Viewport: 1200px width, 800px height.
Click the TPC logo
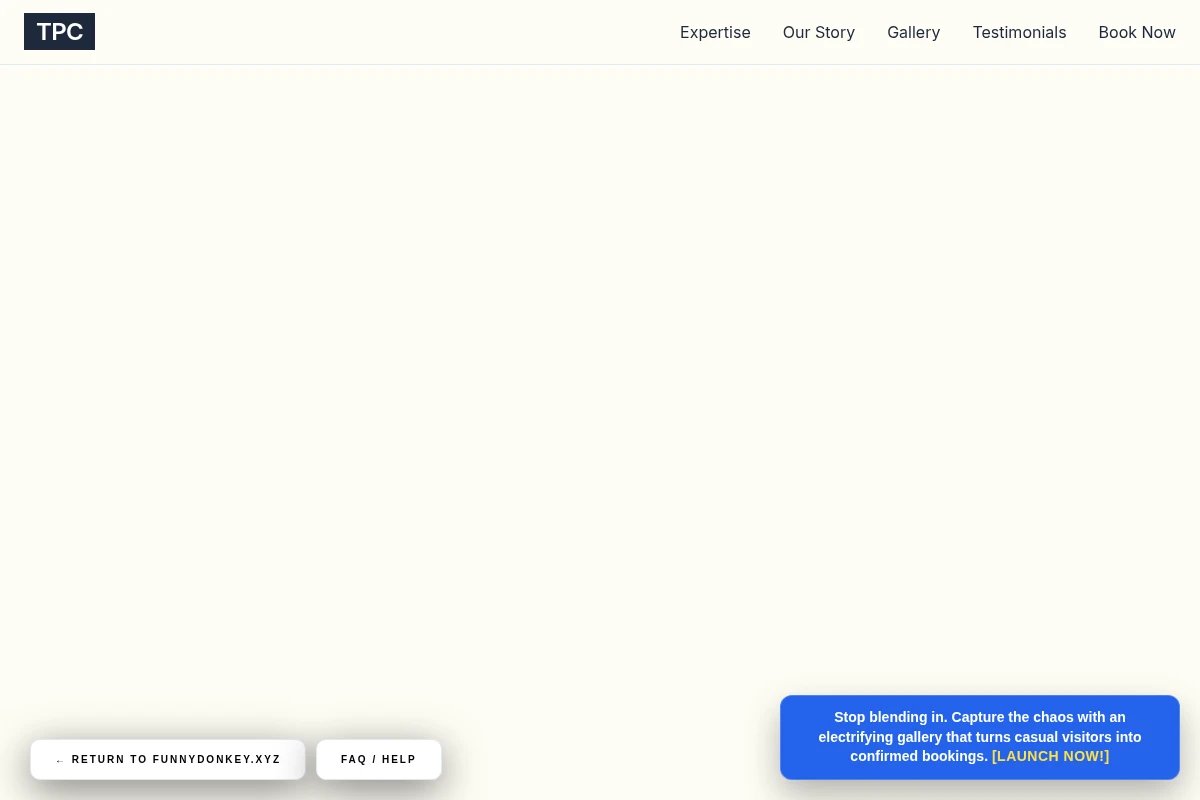(59, 32)
